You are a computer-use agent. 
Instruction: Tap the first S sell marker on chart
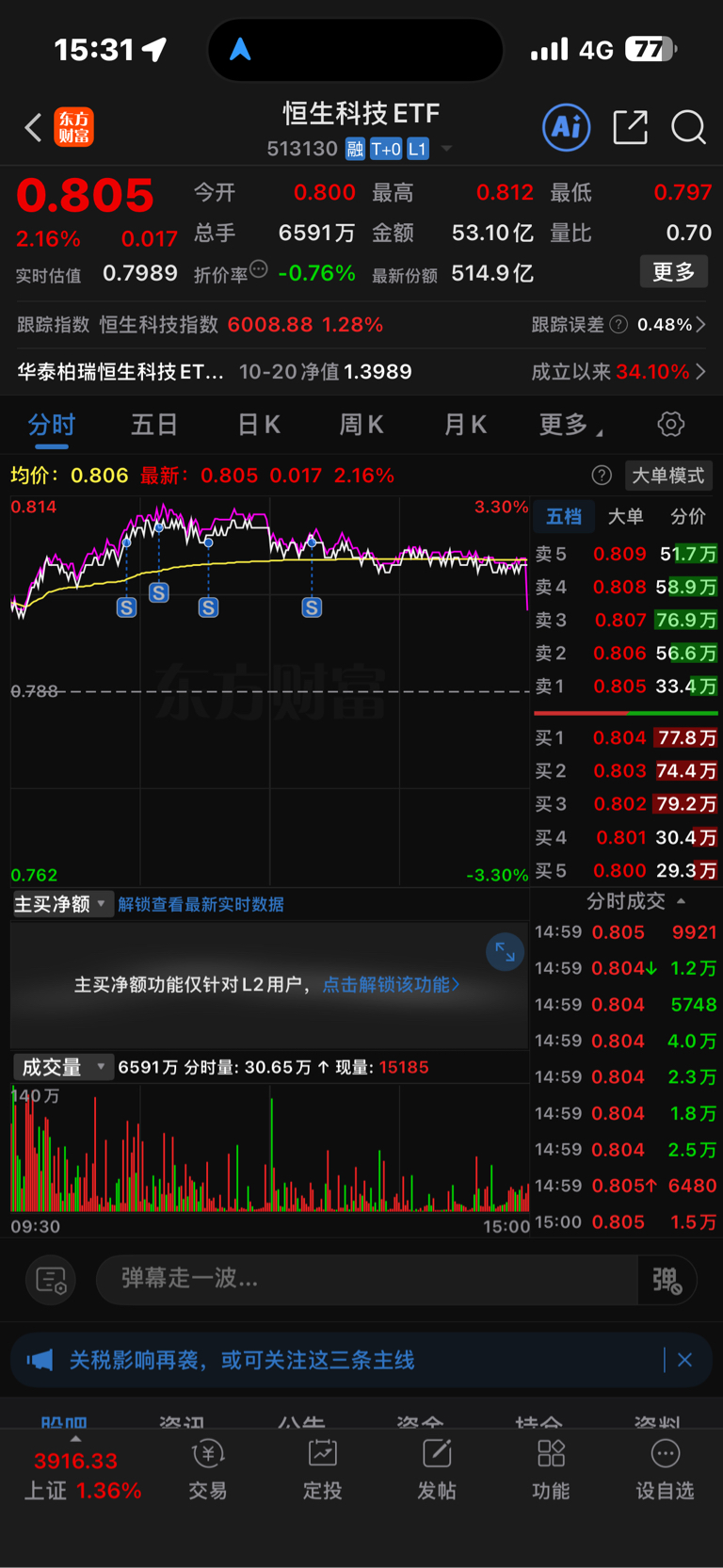pos(126,607)
